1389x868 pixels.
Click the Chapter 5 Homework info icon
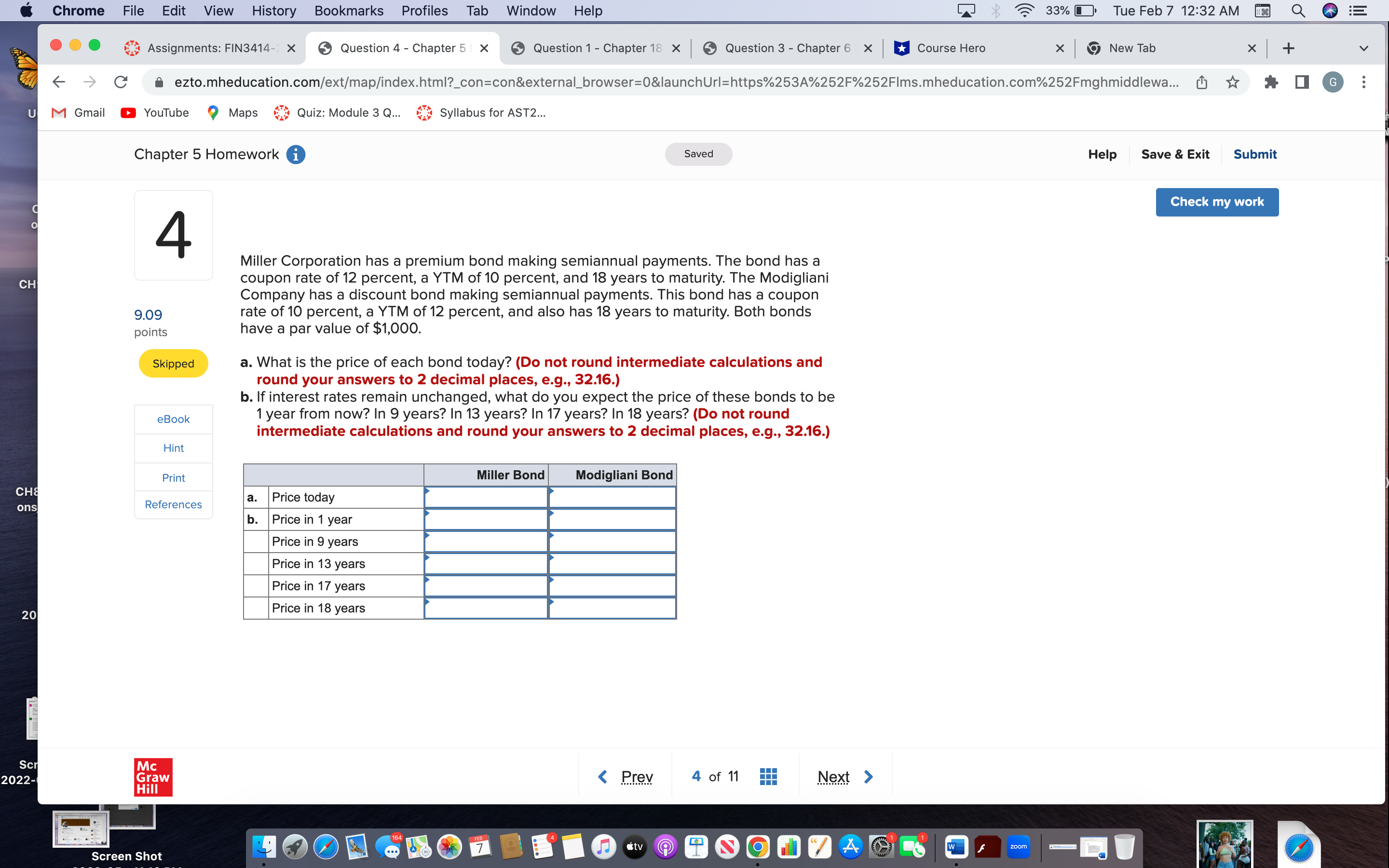click(x=296, y=154)
